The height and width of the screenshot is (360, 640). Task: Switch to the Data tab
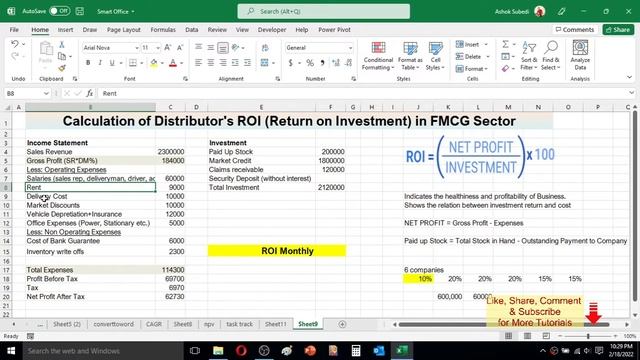191,30
